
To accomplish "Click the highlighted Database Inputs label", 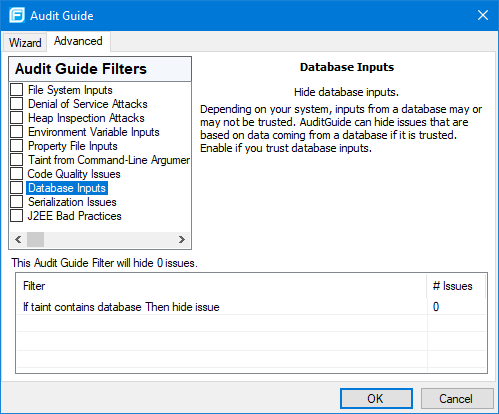I will [67, 188].
